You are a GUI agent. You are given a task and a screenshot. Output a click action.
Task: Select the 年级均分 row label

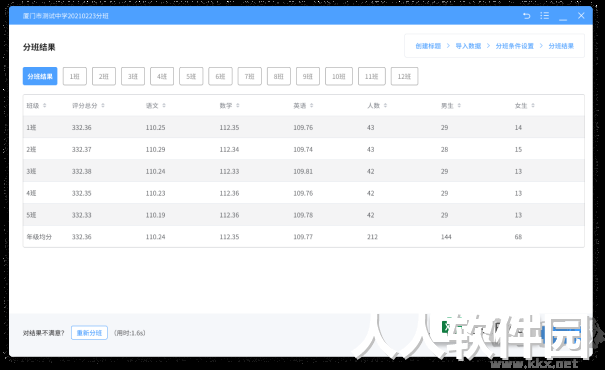click(39, 237)
